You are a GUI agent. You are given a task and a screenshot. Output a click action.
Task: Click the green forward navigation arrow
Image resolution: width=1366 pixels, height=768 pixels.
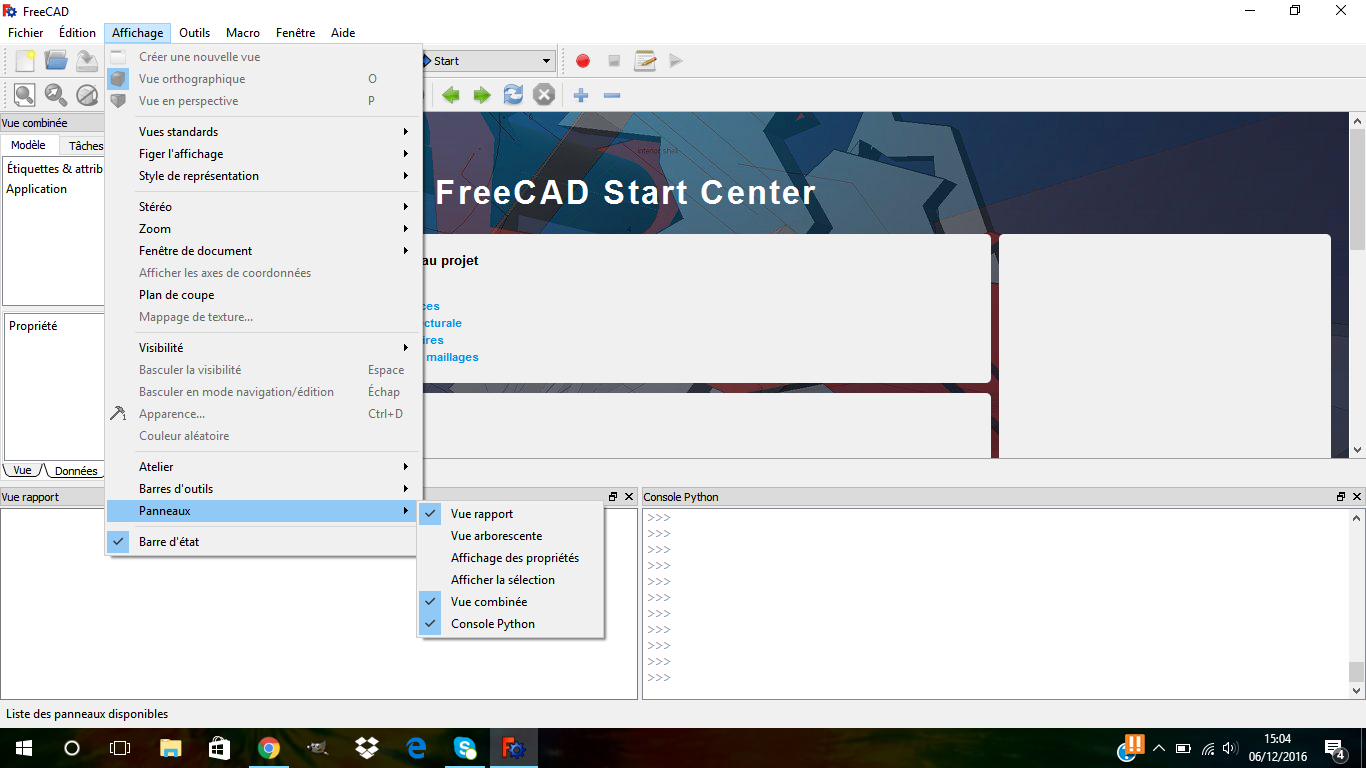[x=482, y=95]
